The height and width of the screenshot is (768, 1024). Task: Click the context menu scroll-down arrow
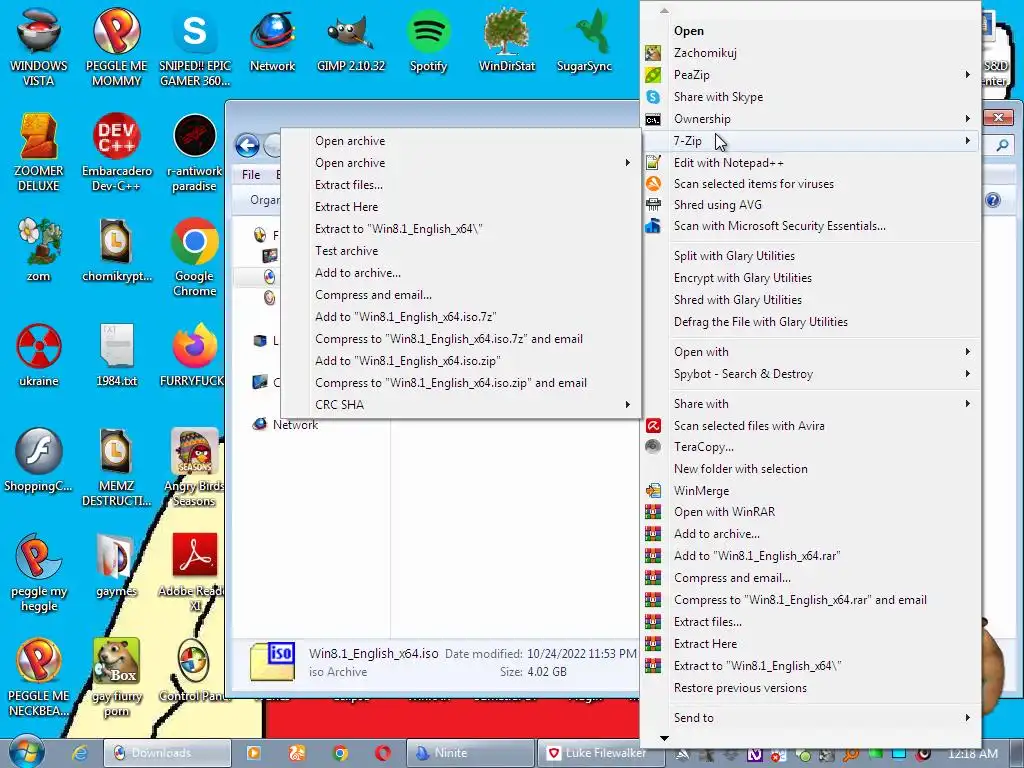(664, 738)
